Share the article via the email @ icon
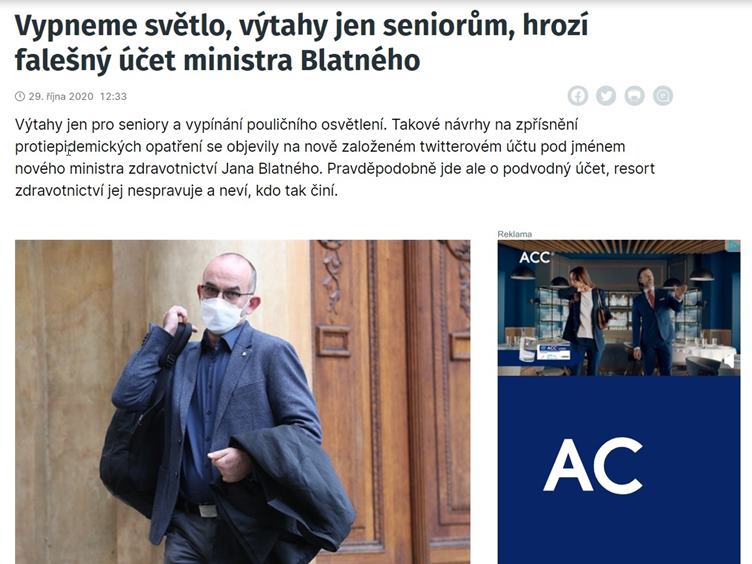The width and height of the screenshot is (752, 564). click(663, 96)
